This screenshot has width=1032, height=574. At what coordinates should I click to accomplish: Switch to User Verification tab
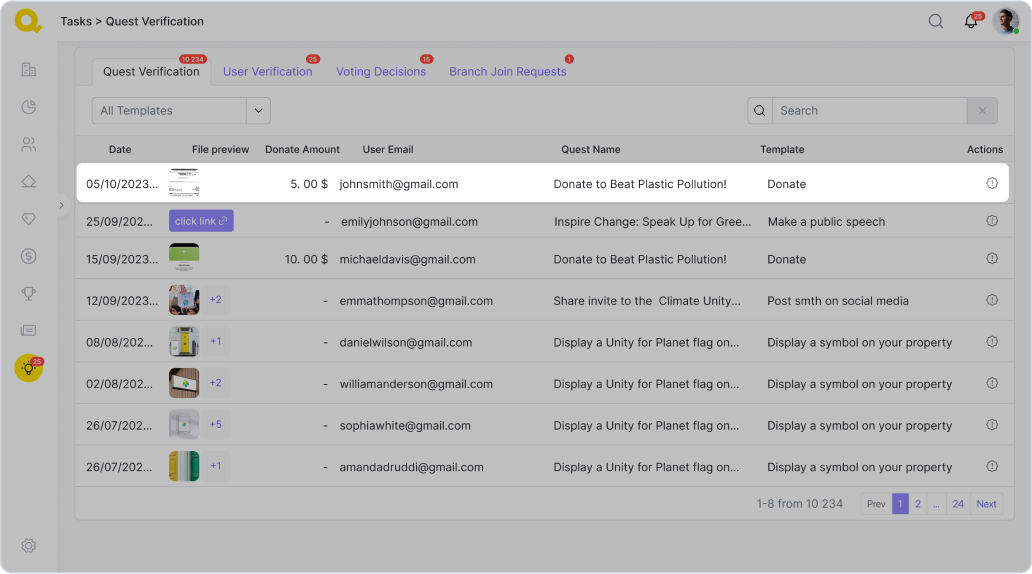click(x=267, y=72)
